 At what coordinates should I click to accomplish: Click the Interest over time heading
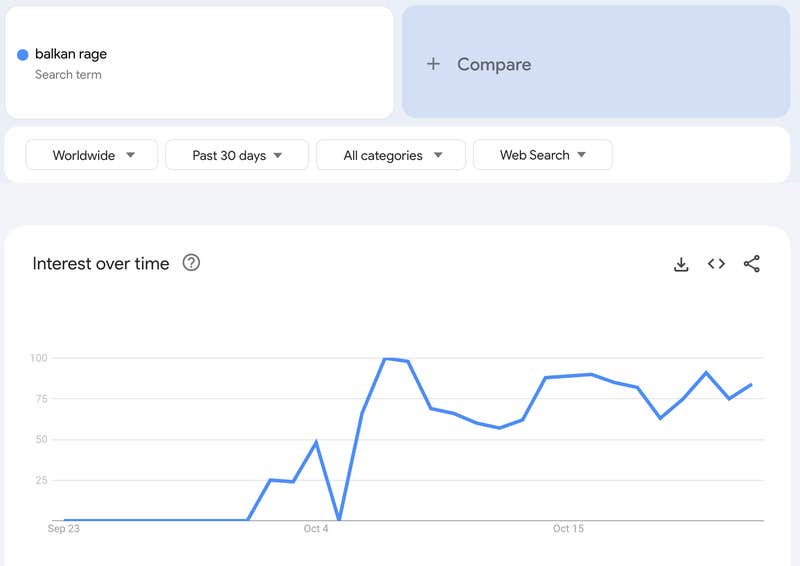tap(101, 264)
